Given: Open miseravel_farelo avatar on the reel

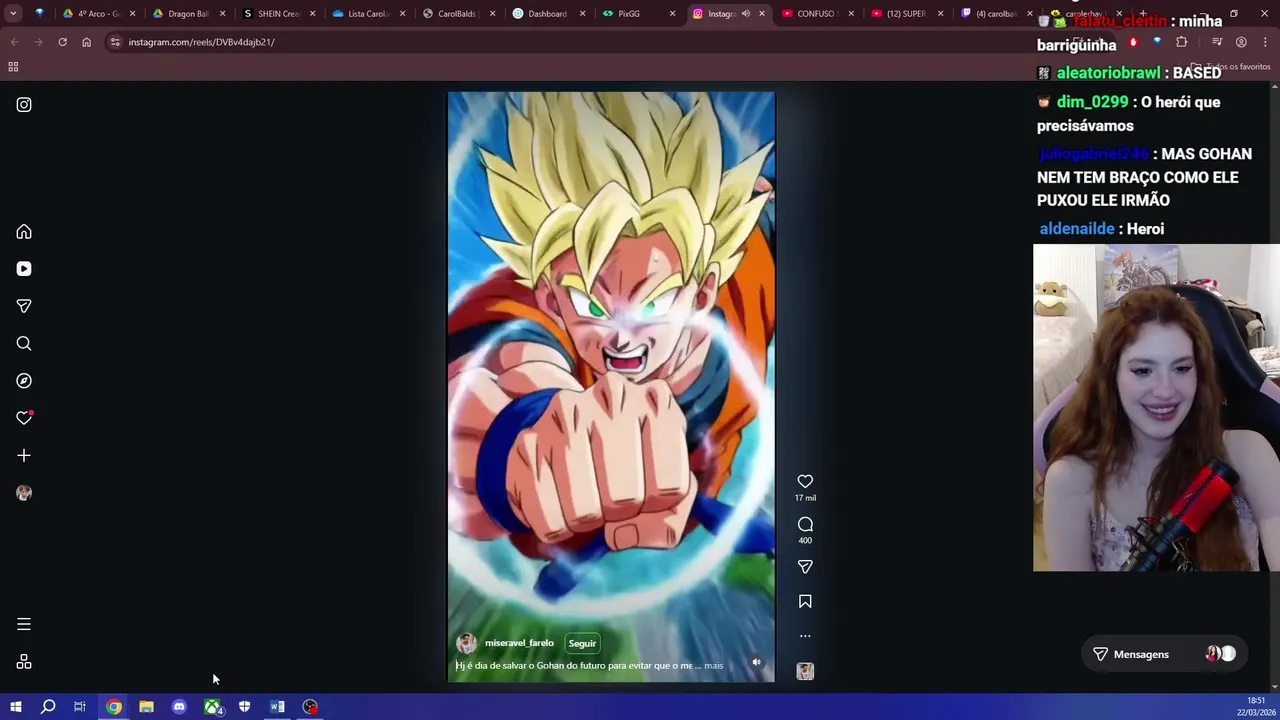Looking at the screenshot, I should click(x=466, y=643).
